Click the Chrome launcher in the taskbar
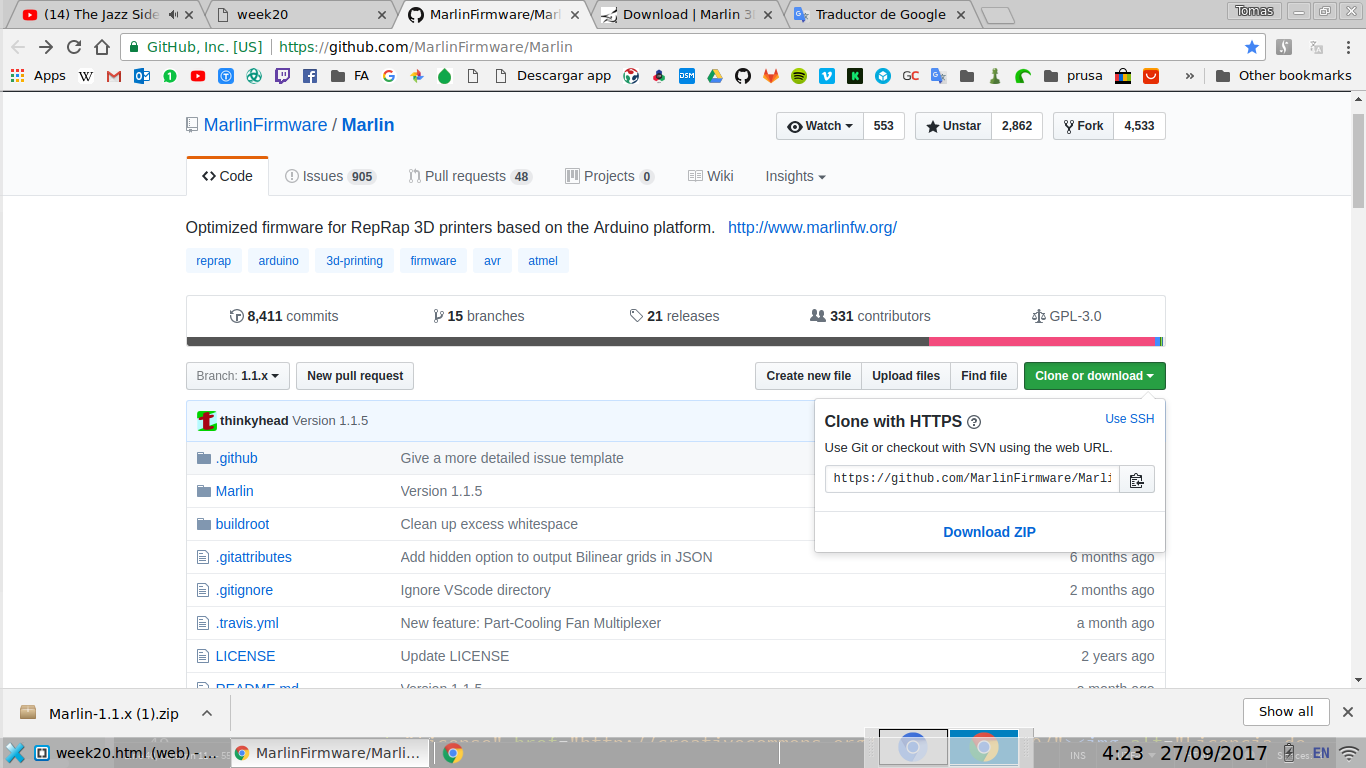1366x768 pixels. (x=452, y=753)
